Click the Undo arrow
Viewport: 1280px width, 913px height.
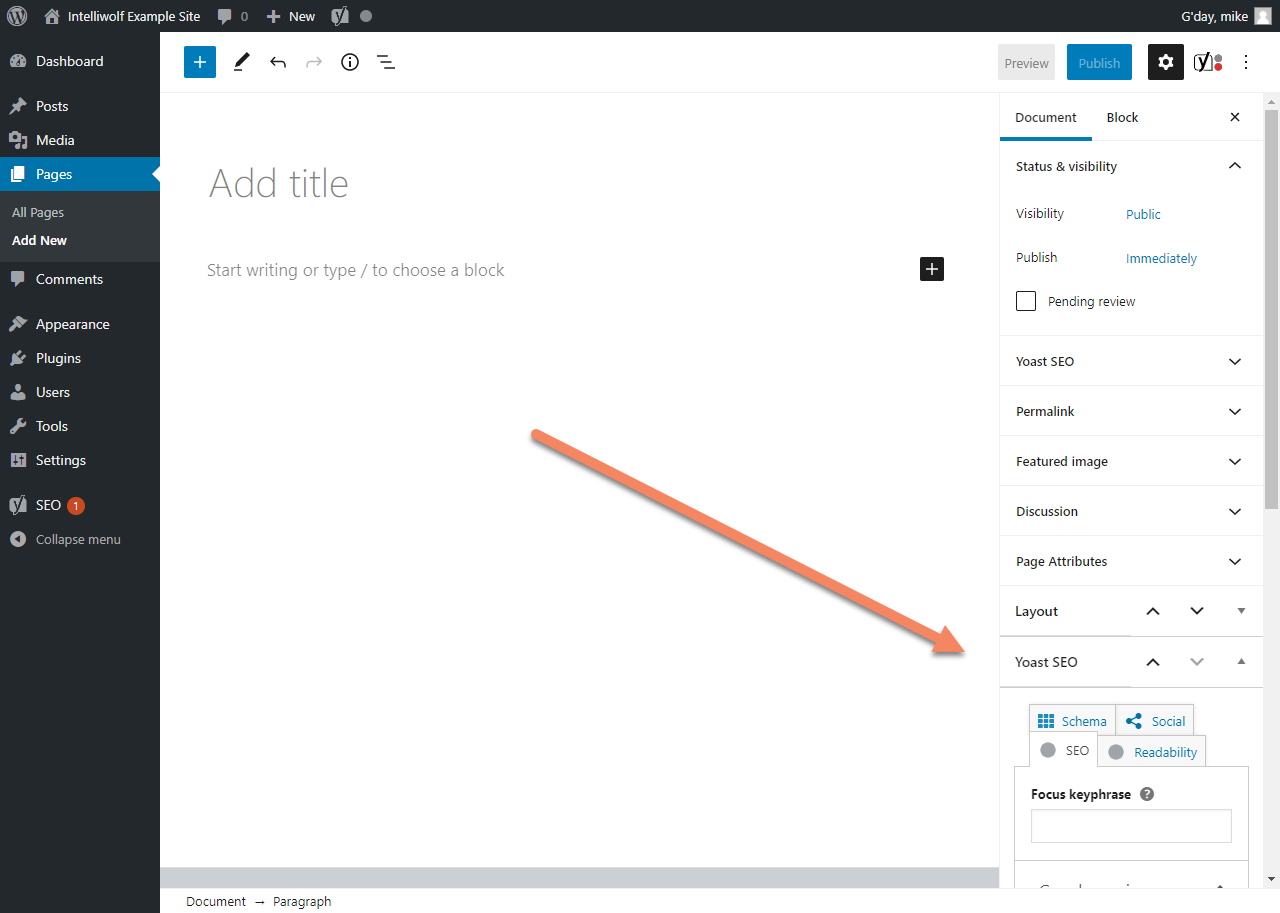[278, 62]
